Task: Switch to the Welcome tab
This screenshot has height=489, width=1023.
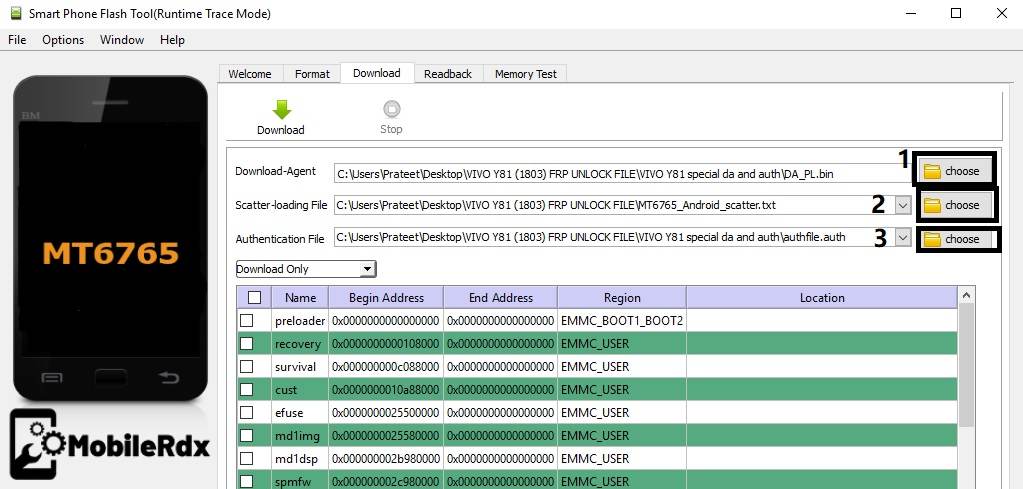Action: [x=250, y=74]
